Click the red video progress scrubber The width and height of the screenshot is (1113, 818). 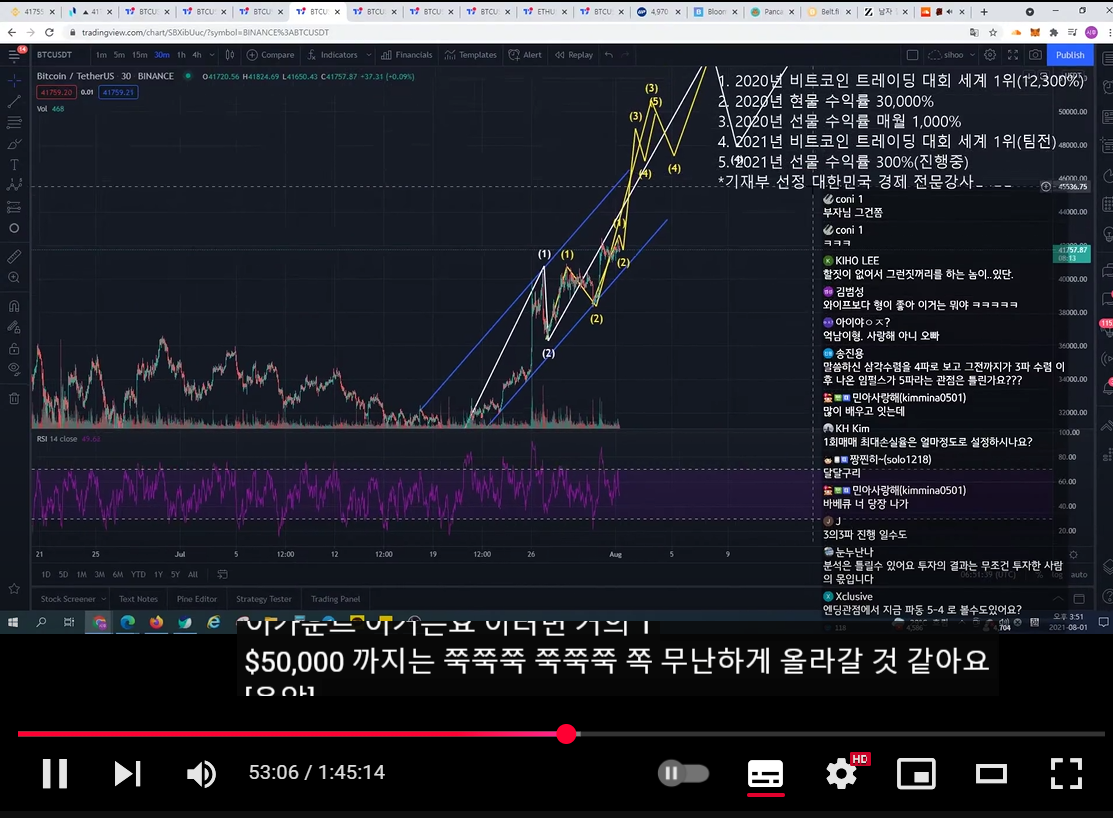(566, 734)
